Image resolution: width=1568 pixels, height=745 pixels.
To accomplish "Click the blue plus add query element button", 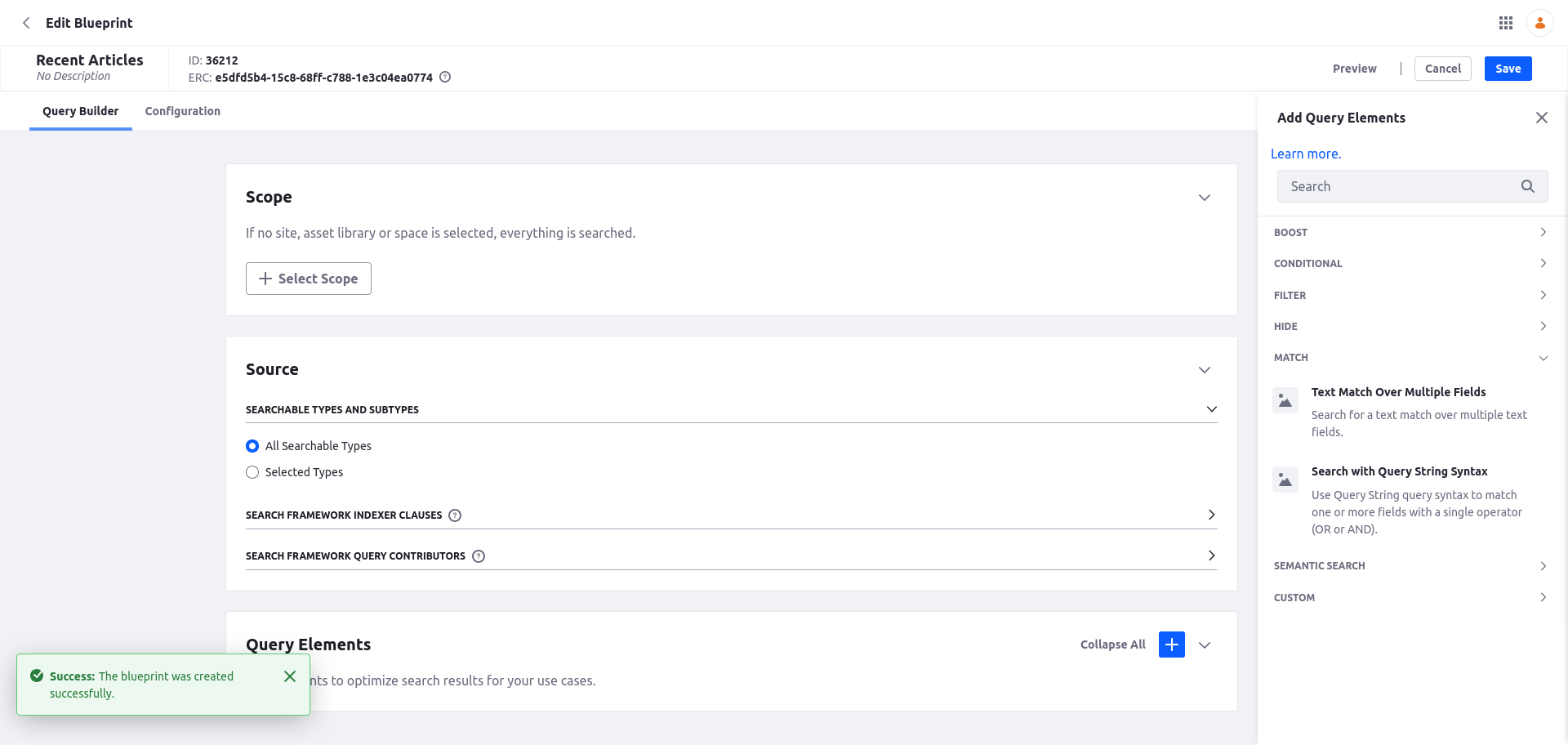I will (x=1171, y=645).
